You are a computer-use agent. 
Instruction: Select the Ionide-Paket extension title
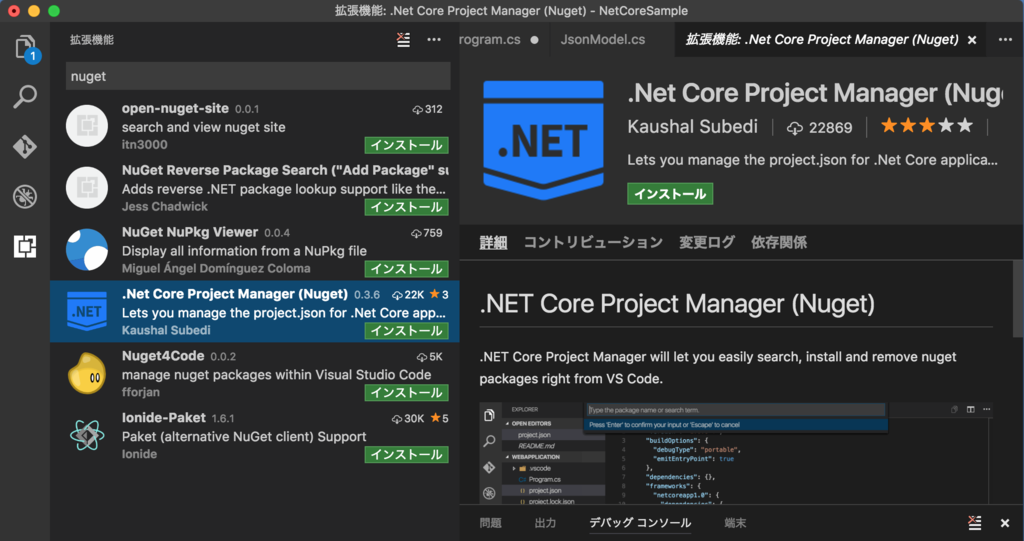click(x=163, y=418)
